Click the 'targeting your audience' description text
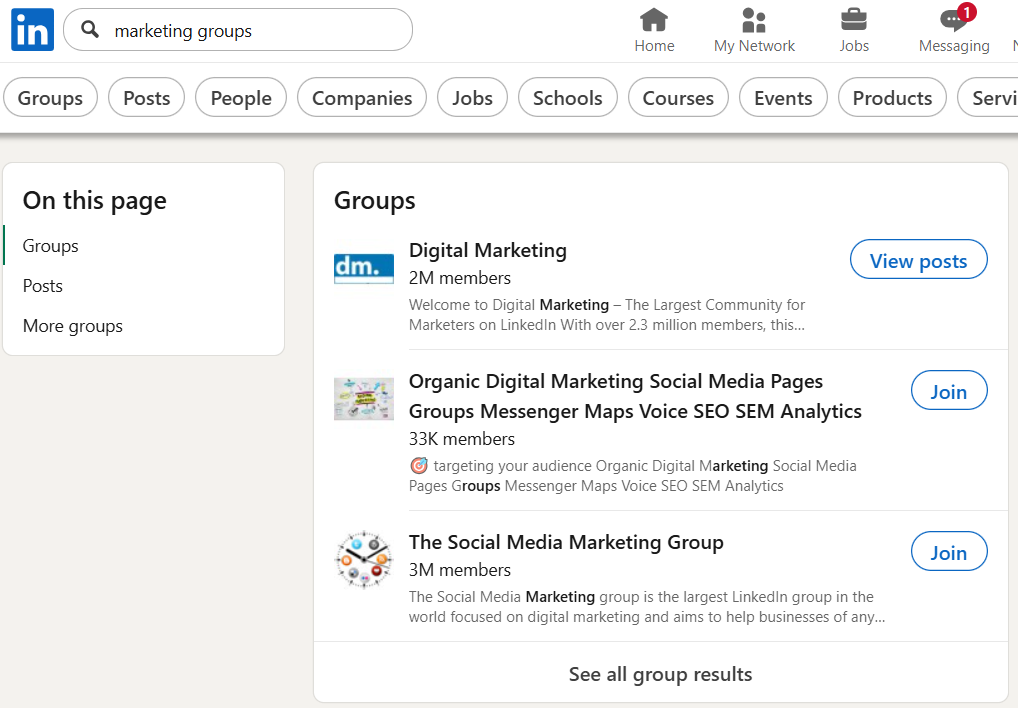The width and height of the screenshot is (1018, 708). coord(633,476)
